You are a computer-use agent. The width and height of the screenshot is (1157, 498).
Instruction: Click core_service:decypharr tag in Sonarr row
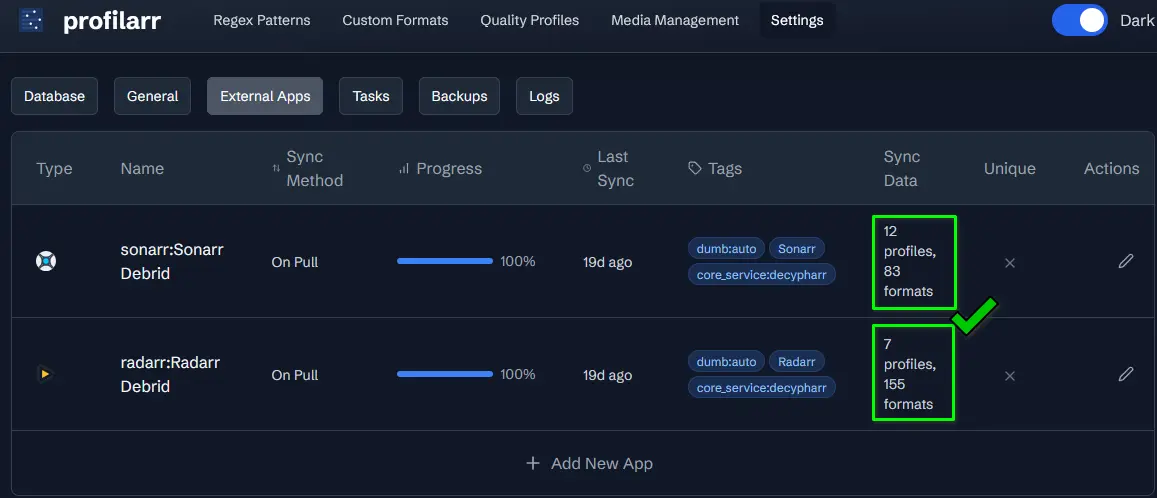(761, 275)
